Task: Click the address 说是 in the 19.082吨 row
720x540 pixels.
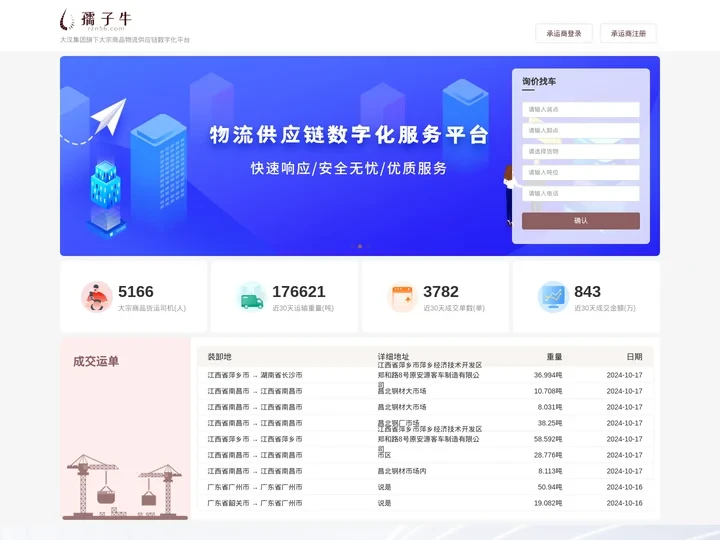Action: [384, 503]
